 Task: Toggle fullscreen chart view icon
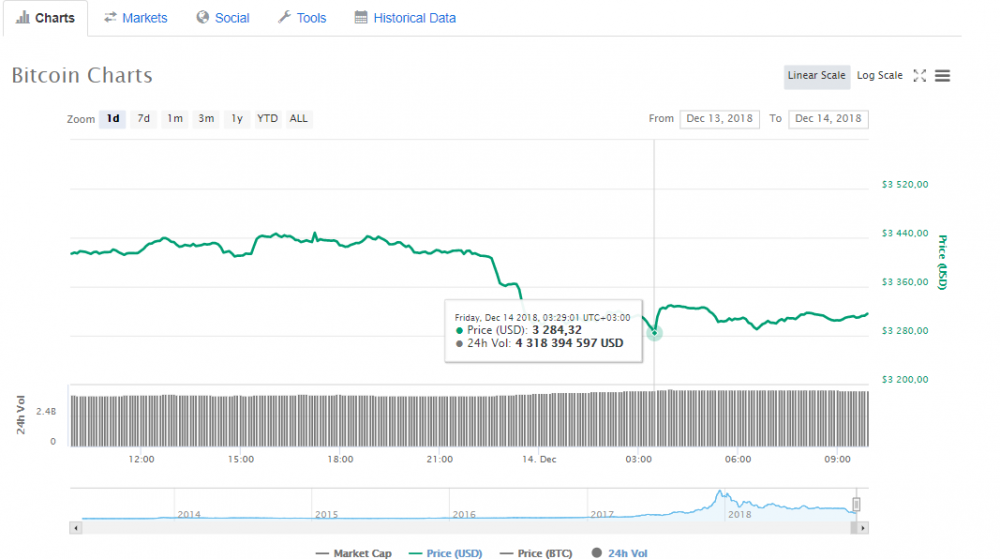(920, 76)
